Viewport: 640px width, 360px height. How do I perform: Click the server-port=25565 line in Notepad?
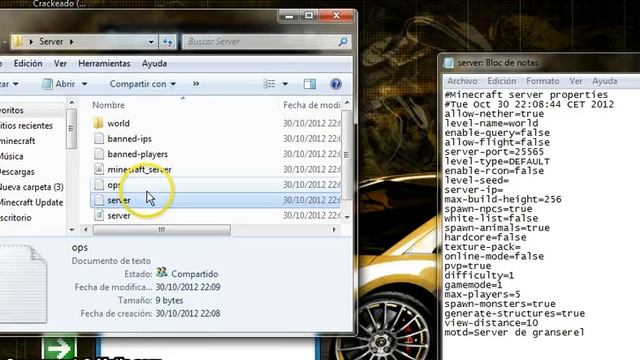click(x=494, y=152)
